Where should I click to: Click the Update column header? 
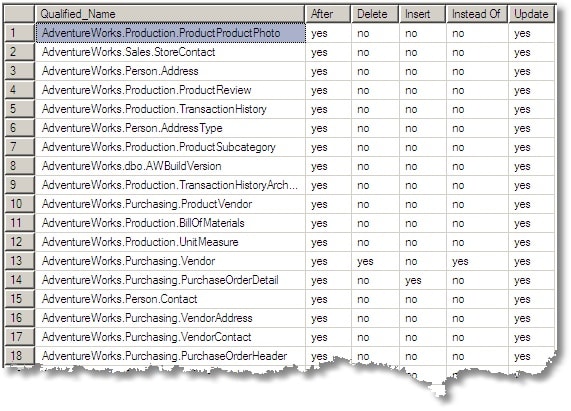coord(532,14)
